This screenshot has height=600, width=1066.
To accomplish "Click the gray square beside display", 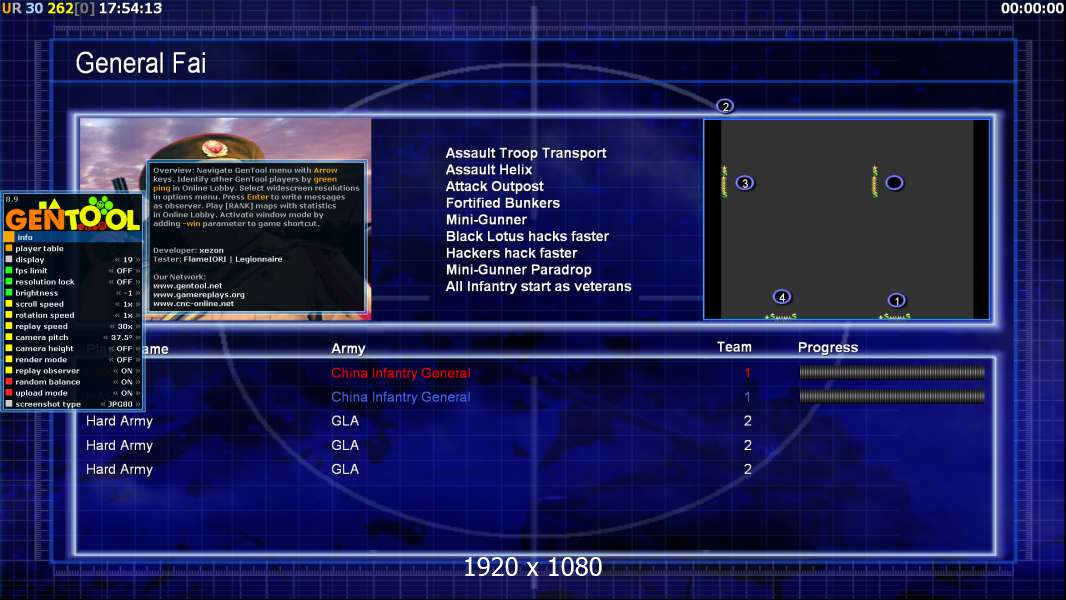I will (x=9, y=260).
